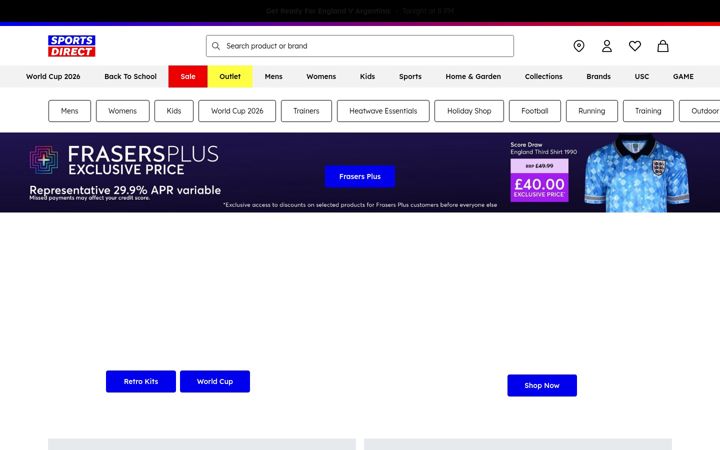
Task: Go to the USC menu item
Action: [x=641, y=76]
